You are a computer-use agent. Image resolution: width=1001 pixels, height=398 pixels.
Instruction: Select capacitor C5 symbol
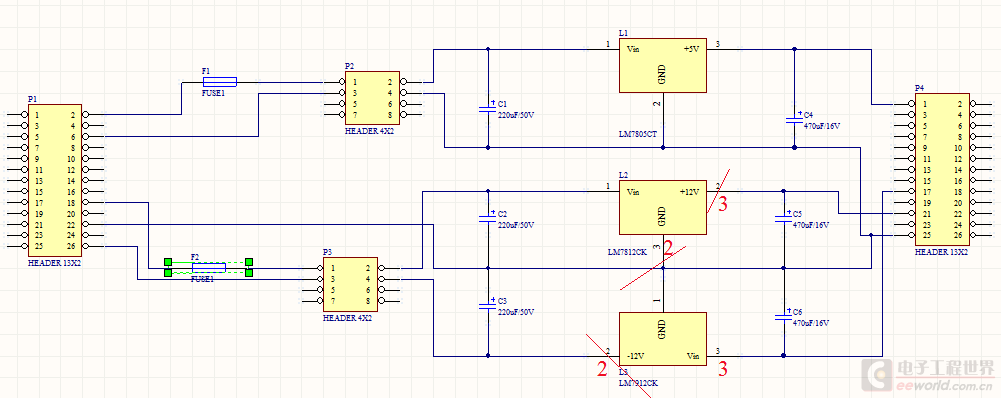click(783, 218)
